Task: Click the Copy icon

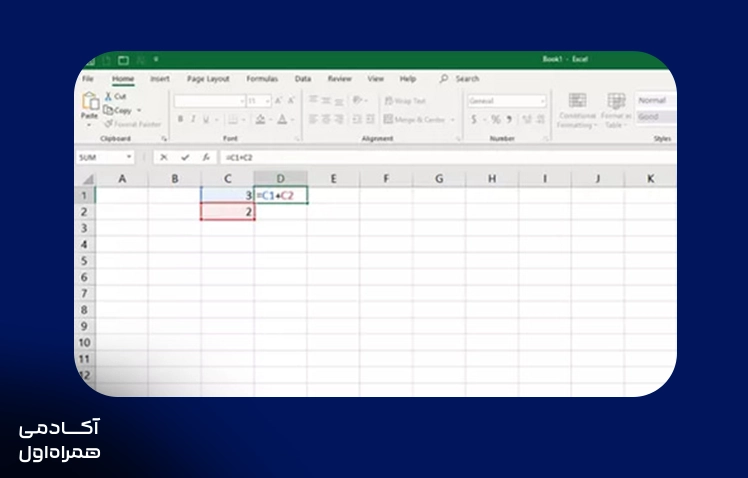Action: (108, 110)
